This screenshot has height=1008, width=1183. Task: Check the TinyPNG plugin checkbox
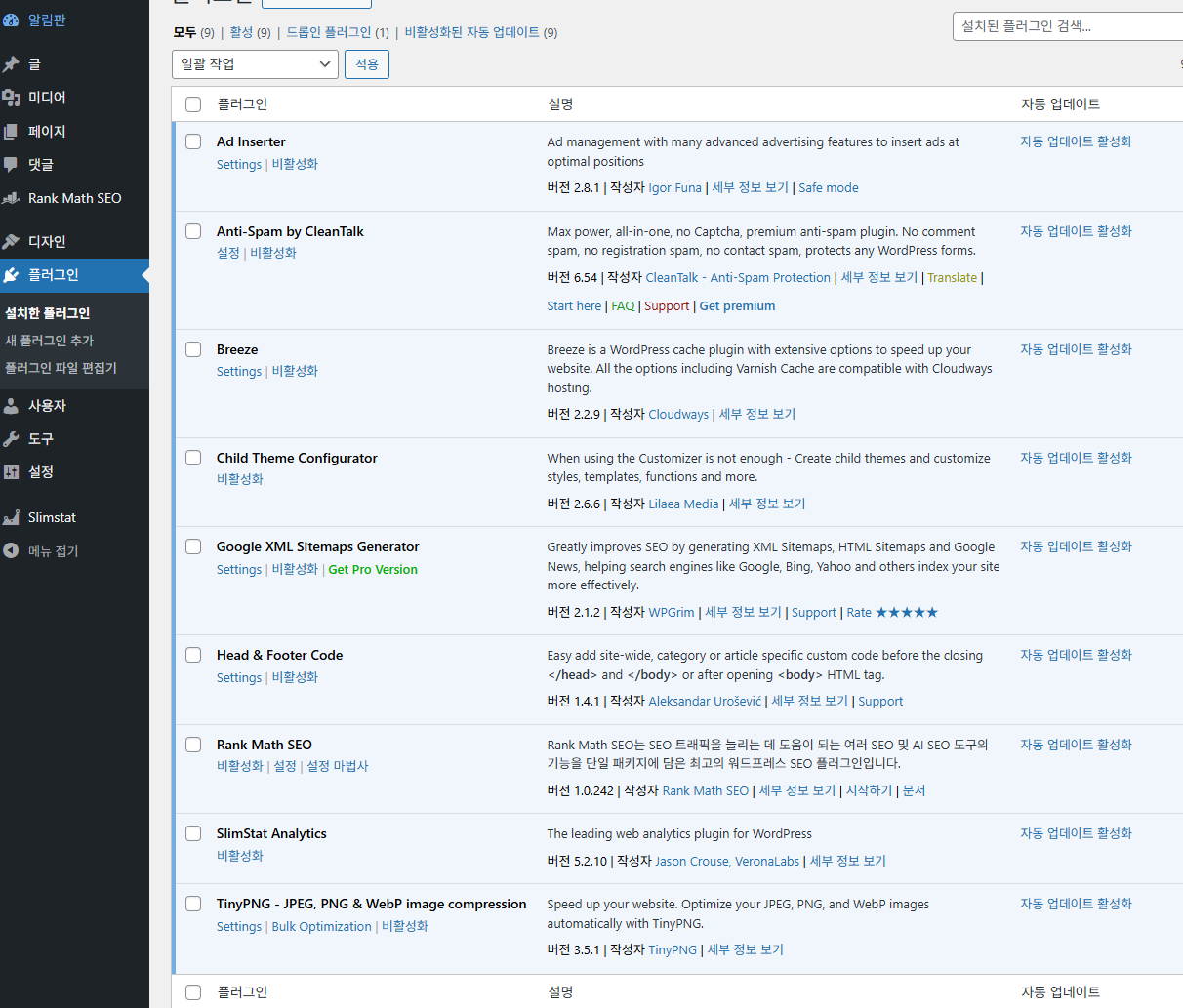pos(193,904)
